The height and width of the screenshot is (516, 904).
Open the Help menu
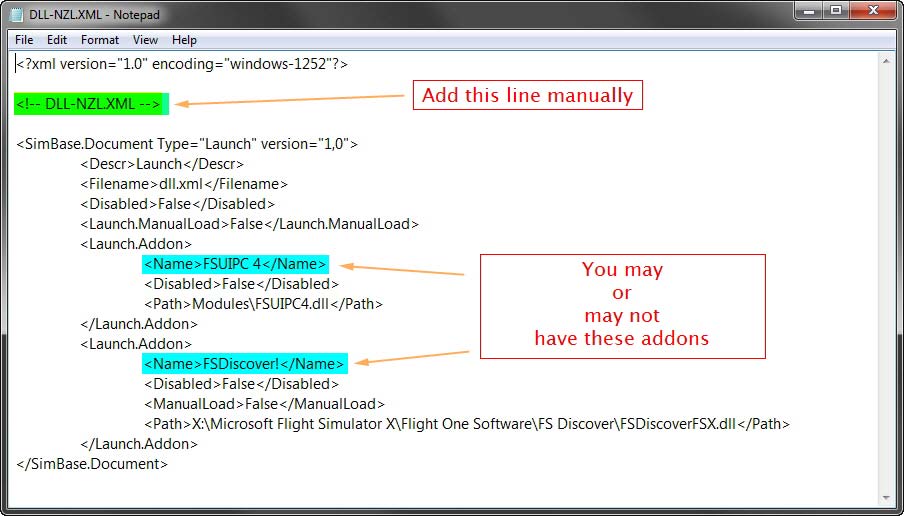click(x=184, y=40)
